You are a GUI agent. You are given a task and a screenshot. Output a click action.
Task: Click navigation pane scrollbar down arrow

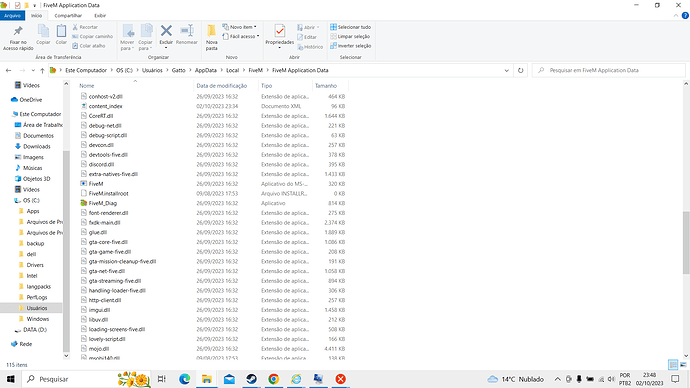coord(66,356)
